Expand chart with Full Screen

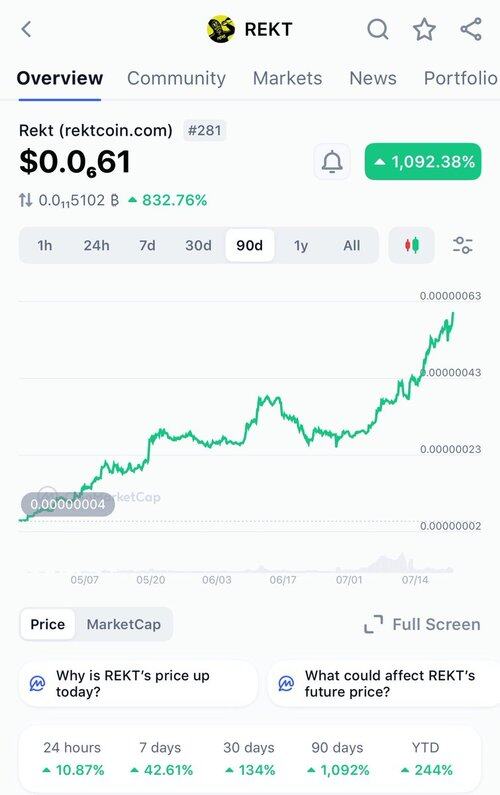click(422, 624)
